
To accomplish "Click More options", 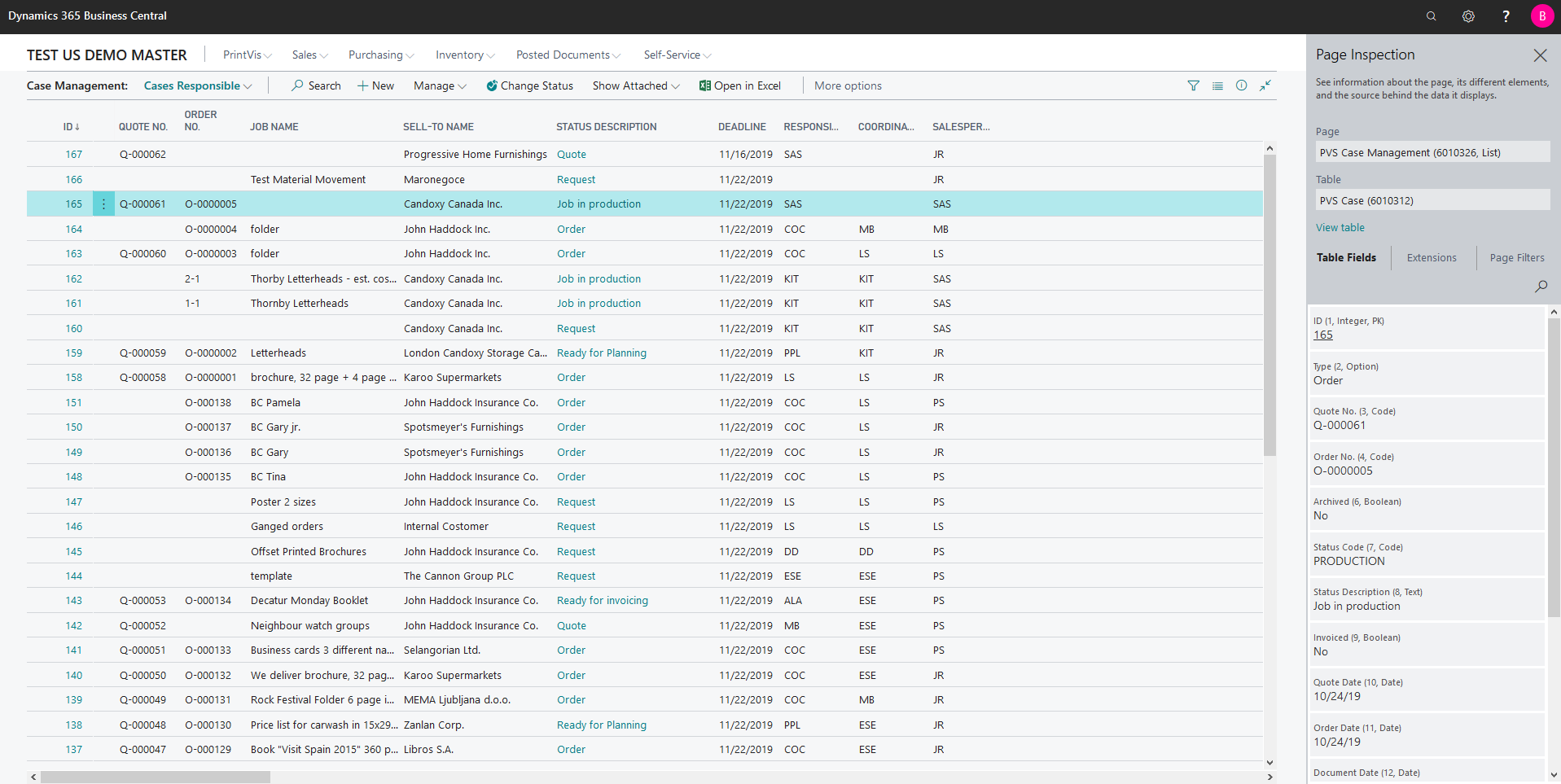I will click(x=848, y=85).
